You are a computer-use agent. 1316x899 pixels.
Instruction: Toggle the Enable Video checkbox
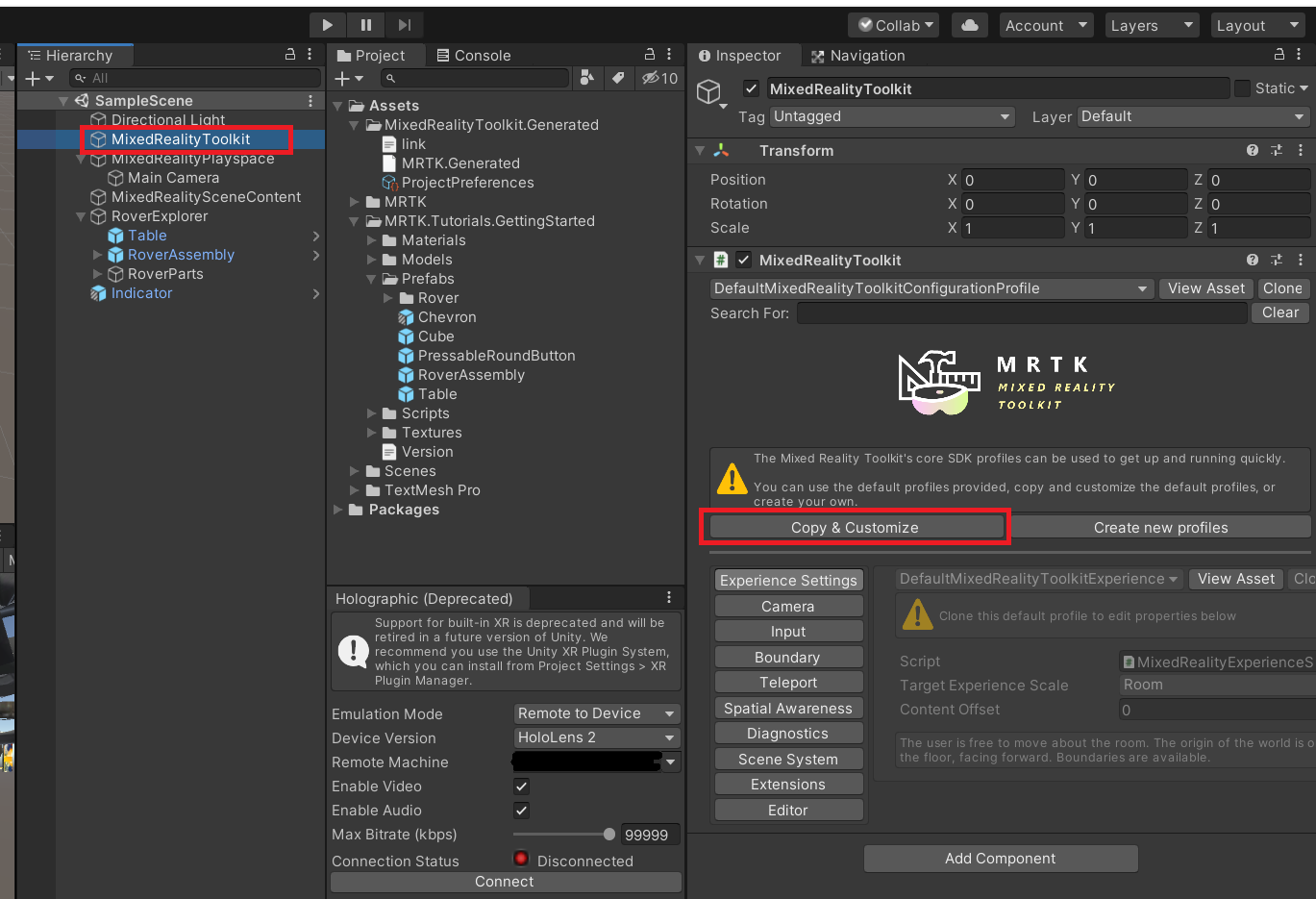[x=521, y=787]
